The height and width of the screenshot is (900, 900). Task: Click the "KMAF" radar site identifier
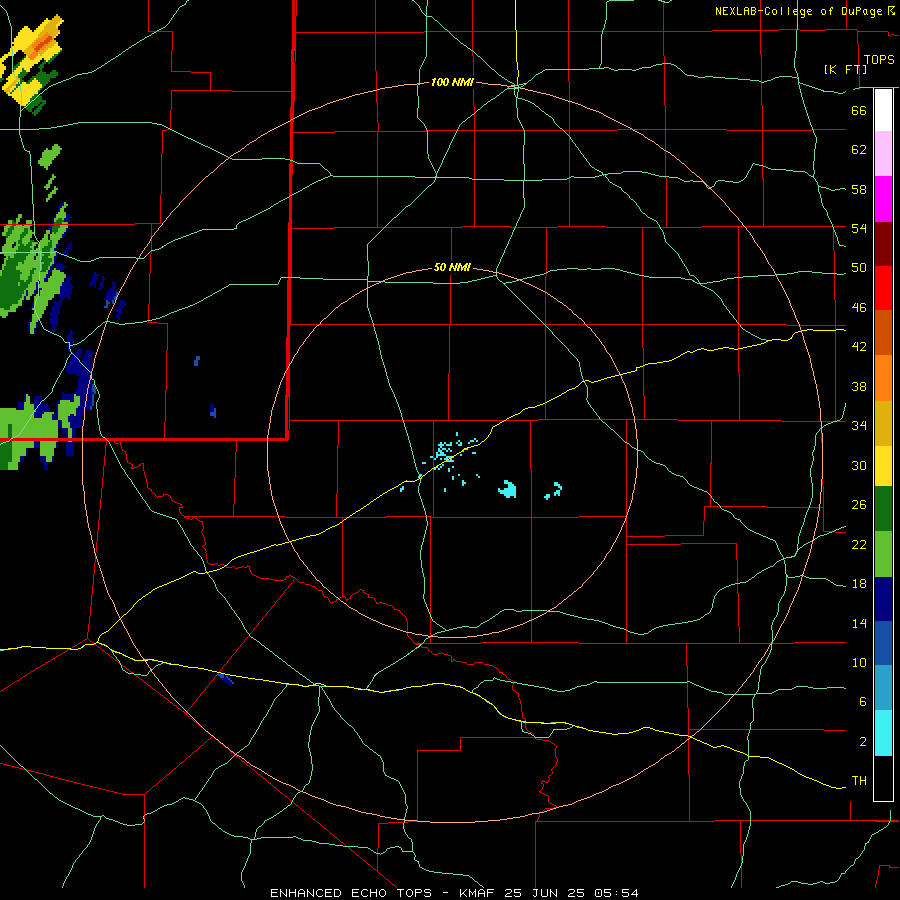pyautogui.click(x=479, y=893)
